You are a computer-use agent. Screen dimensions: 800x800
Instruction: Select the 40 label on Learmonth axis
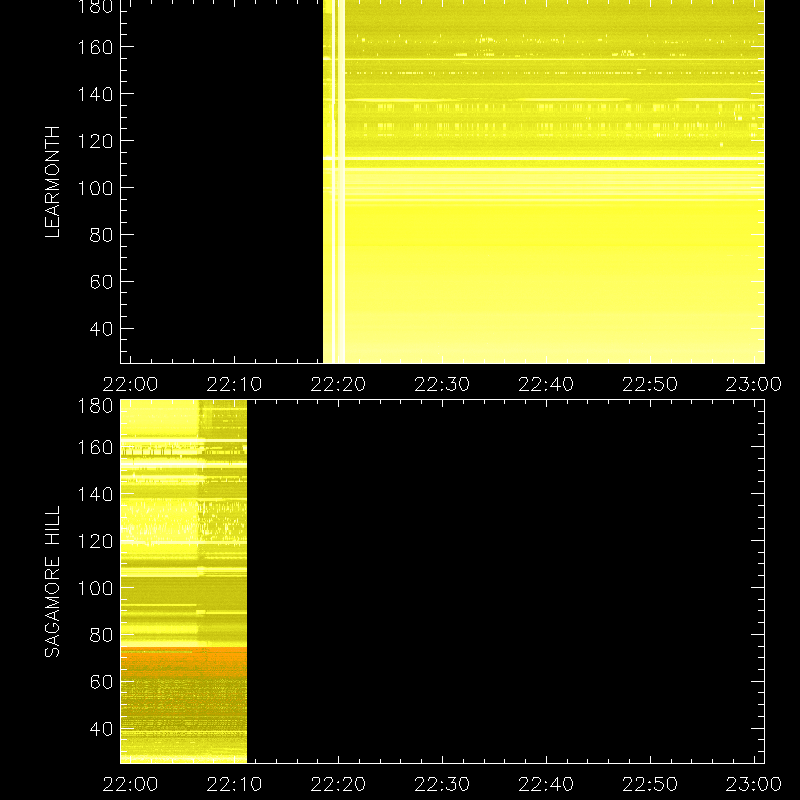coord(101,329)
